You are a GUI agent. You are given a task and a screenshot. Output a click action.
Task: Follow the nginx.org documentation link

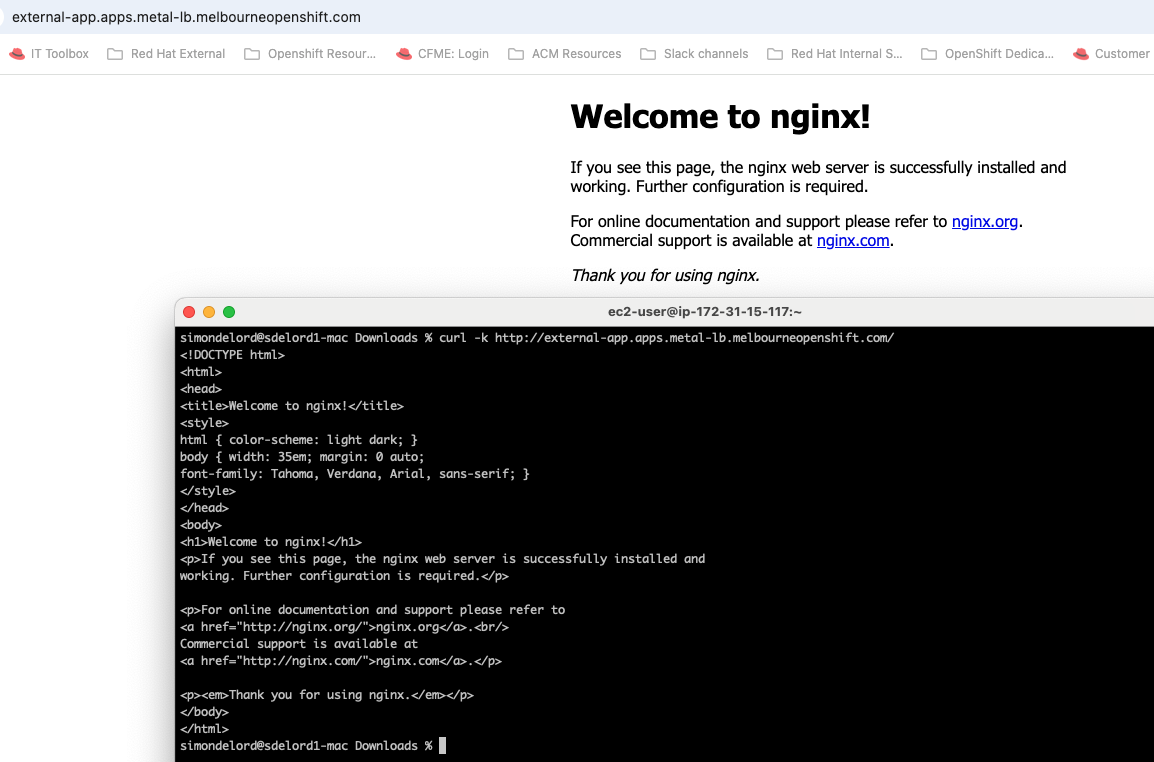984,222
